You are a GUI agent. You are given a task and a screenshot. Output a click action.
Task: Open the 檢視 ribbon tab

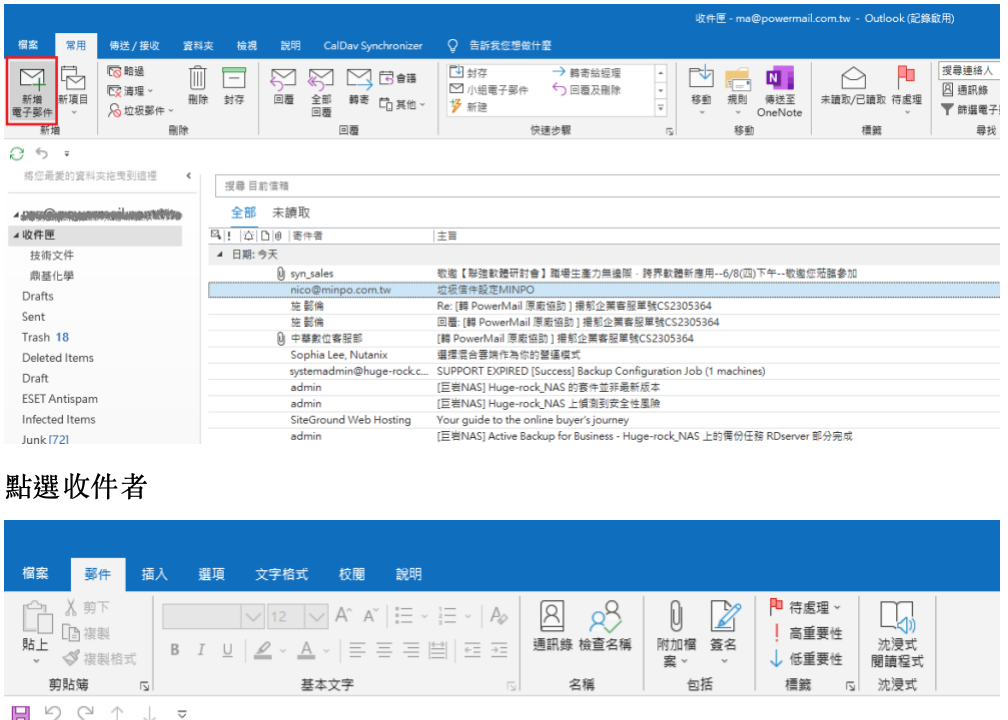click(x=247, y=46)
